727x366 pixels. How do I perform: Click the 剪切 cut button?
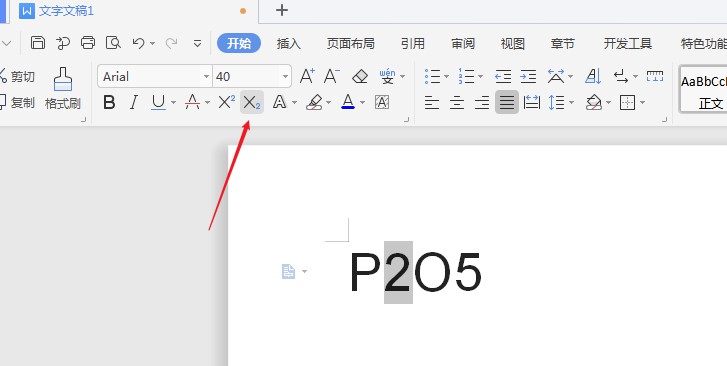coord(17,76)
